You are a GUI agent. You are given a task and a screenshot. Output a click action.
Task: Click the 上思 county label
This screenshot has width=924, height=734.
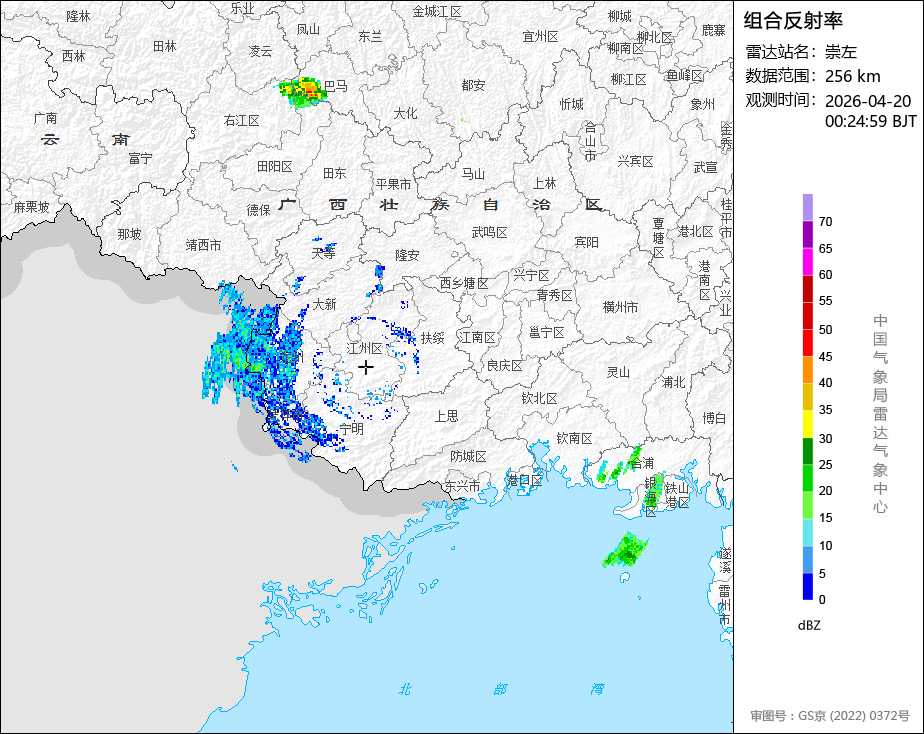(x=447, y=416)
